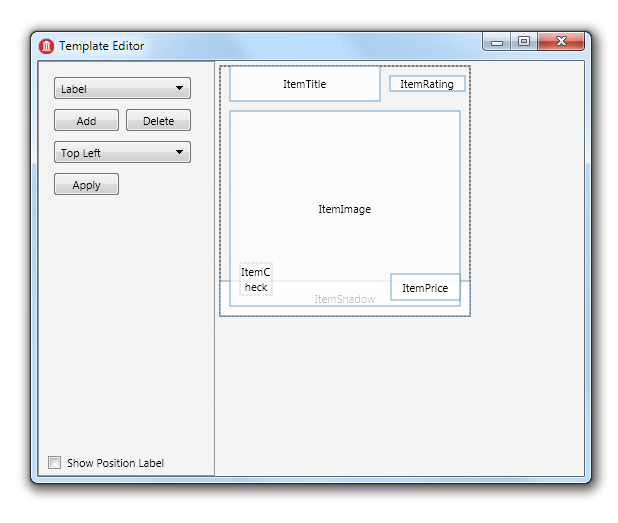Expand the Top Left position dropdown
The image size is (618, 523).
tap(122, 152)
